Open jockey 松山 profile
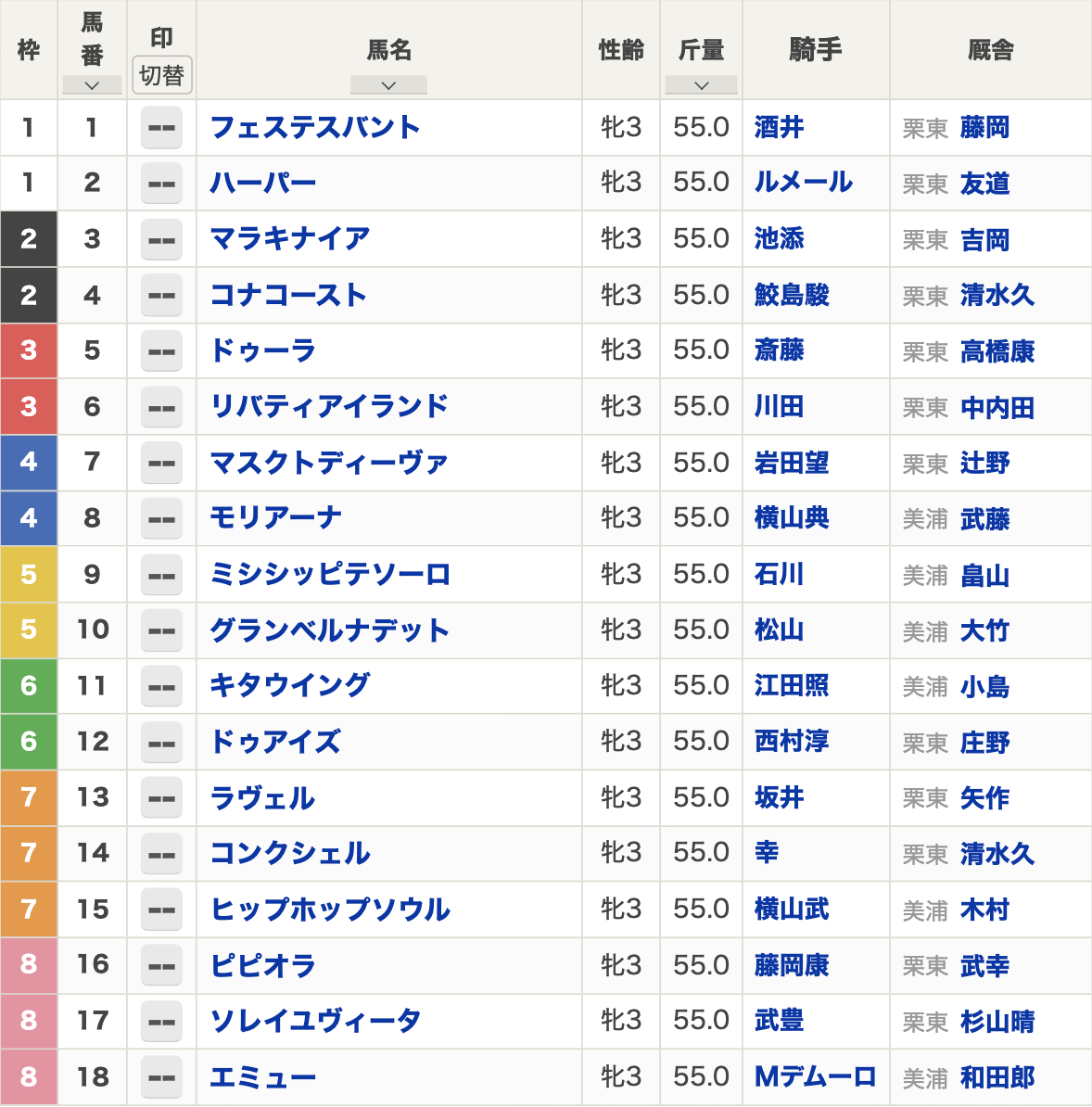Screen dimensions: 1092x1107 click(779, 630)
